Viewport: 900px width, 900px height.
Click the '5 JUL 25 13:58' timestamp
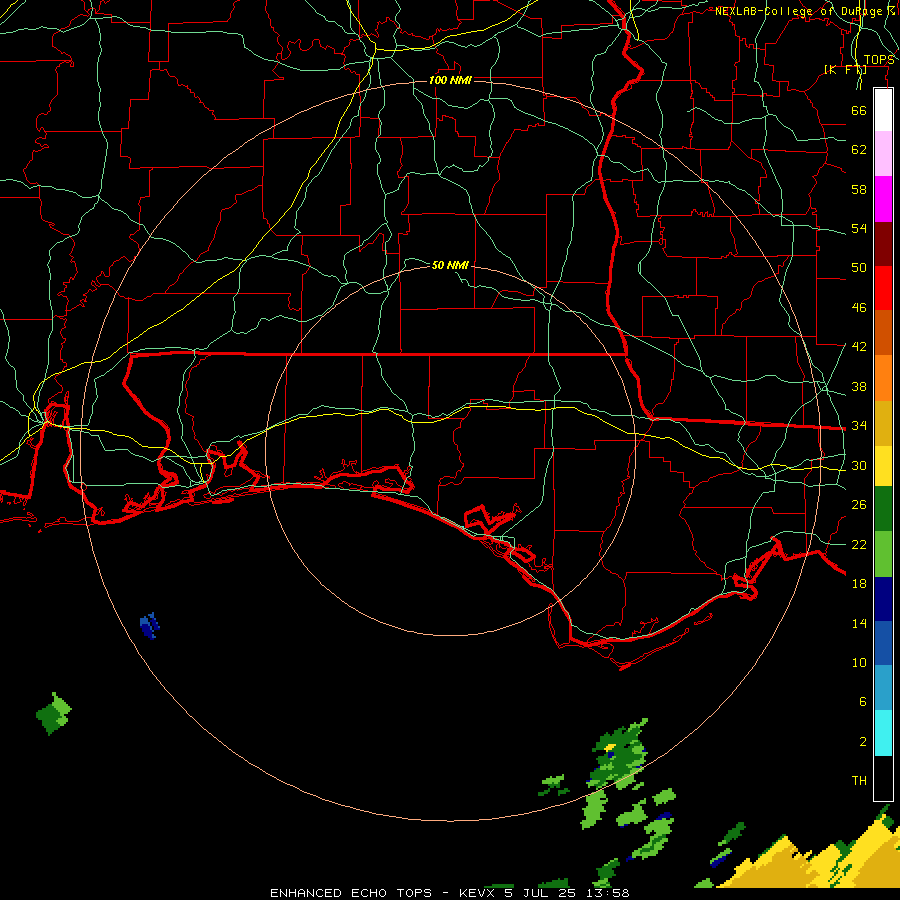(567, 893)
